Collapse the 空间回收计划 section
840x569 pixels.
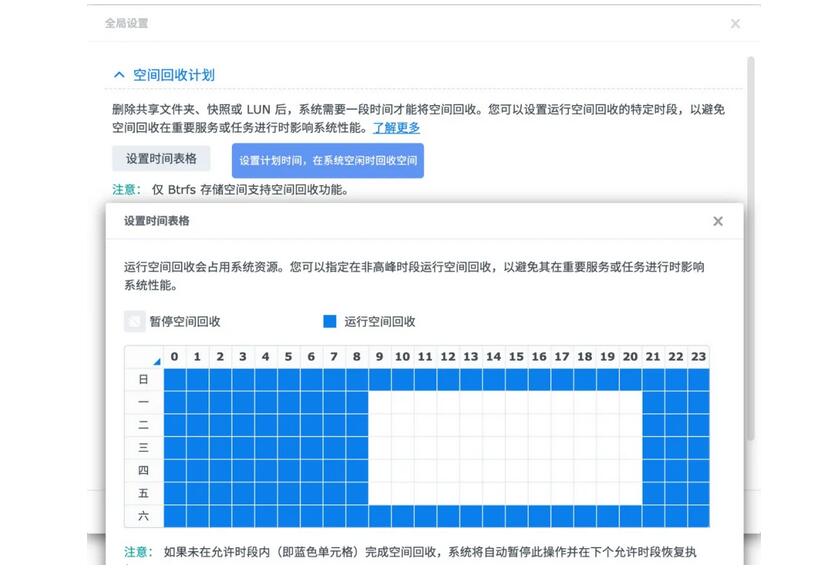[x=119, y=75]
